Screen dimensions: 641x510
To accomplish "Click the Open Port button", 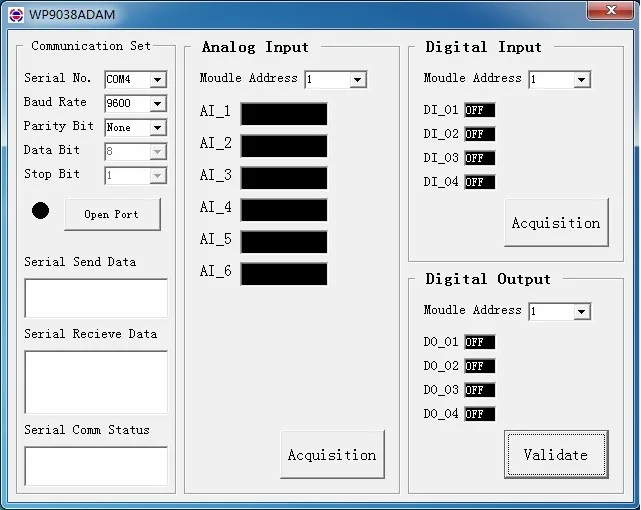I will (112, 215).
